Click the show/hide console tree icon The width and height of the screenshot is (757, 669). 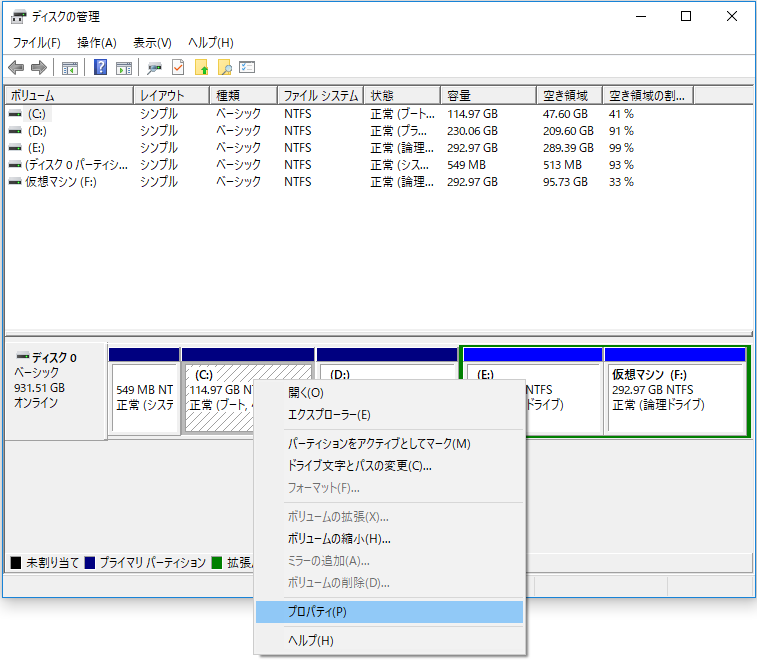[x=69, y=68]
